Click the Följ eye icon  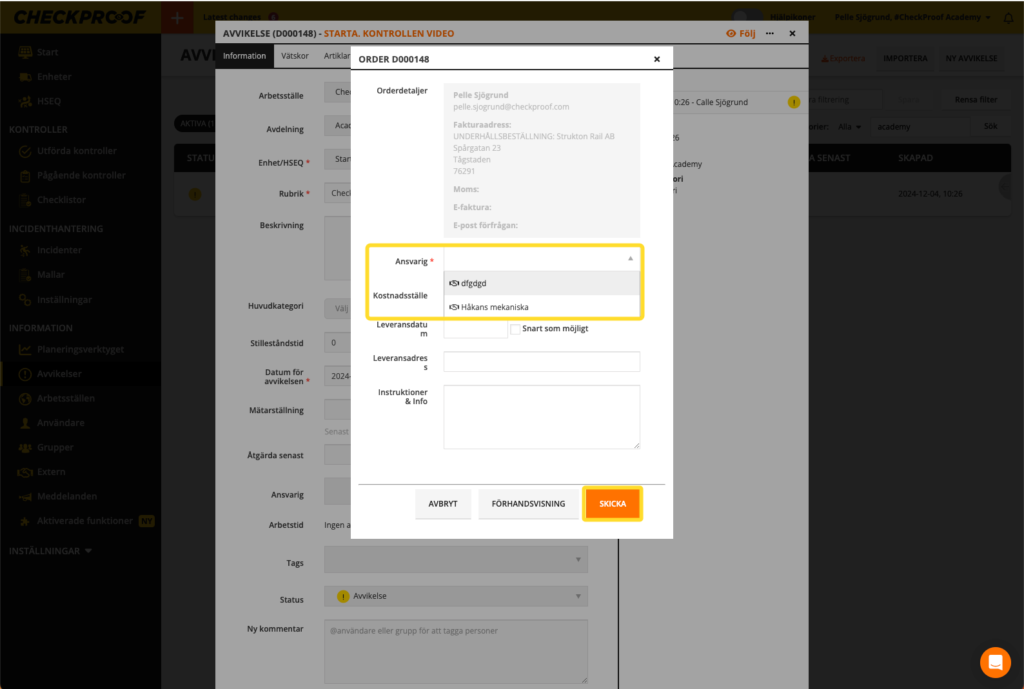click(730, 34)
